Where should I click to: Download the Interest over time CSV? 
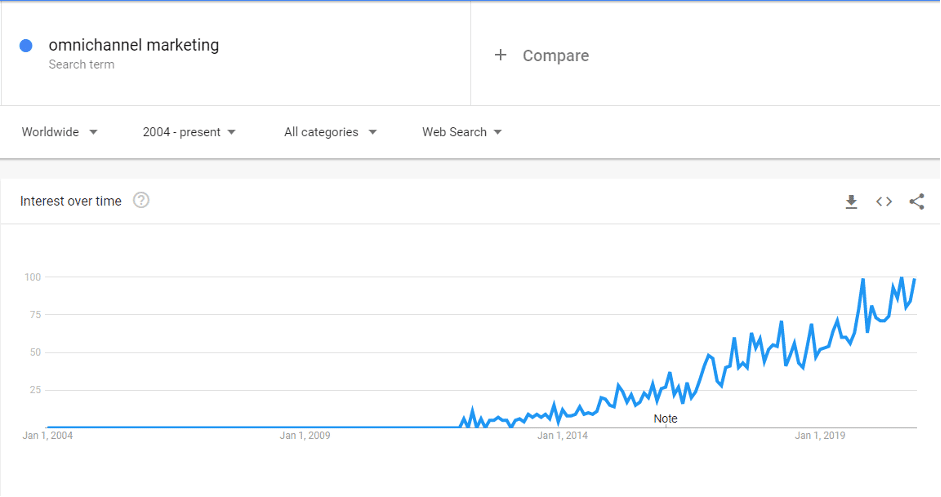pos(851,202)
